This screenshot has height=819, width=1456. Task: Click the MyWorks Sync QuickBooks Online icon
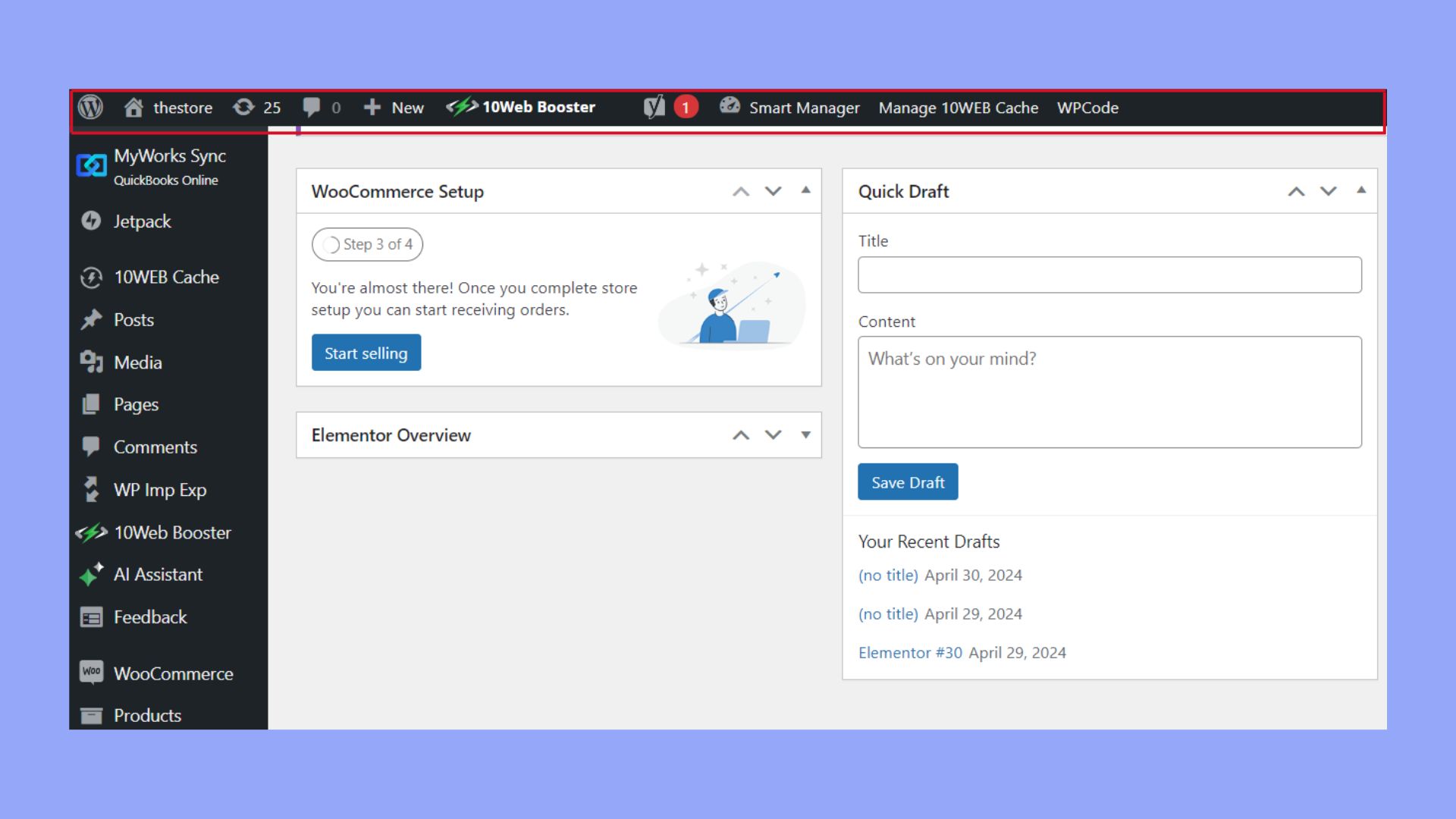(91, 165)
